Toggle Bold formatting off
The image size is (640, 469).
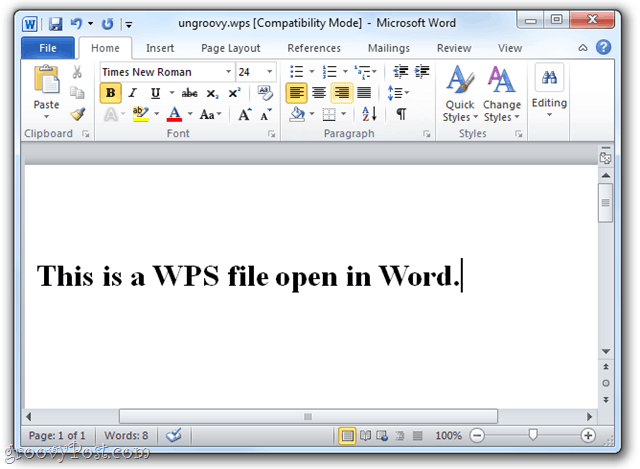[110, 93]
